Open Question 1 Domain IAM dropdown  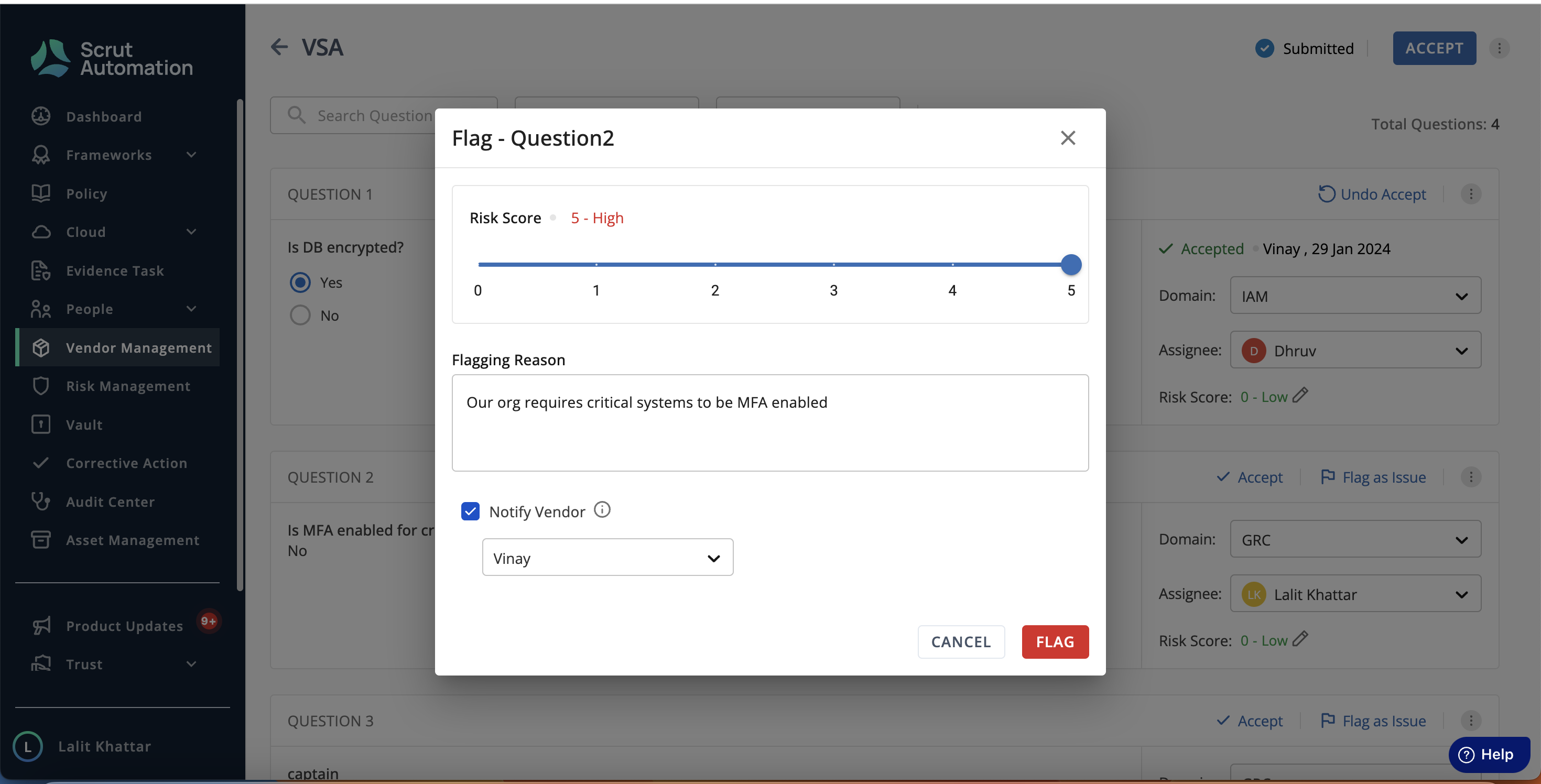coord(1355,296)
